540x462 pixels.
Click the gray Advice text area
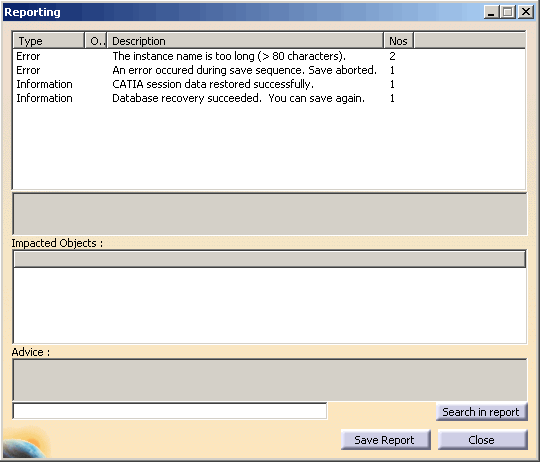point(270,380)
